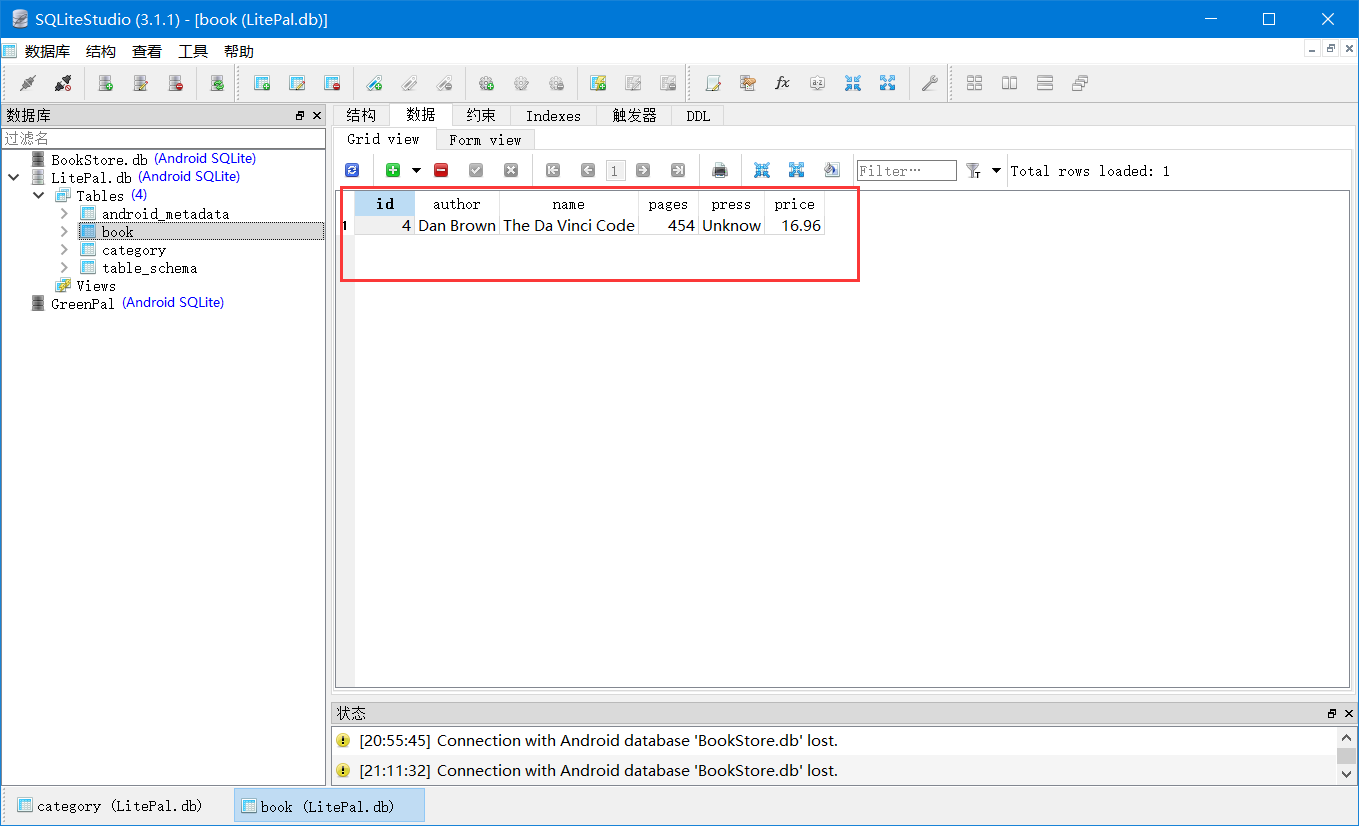
Task: Switch to the 触发器 tab
Action: coord(634,115)
